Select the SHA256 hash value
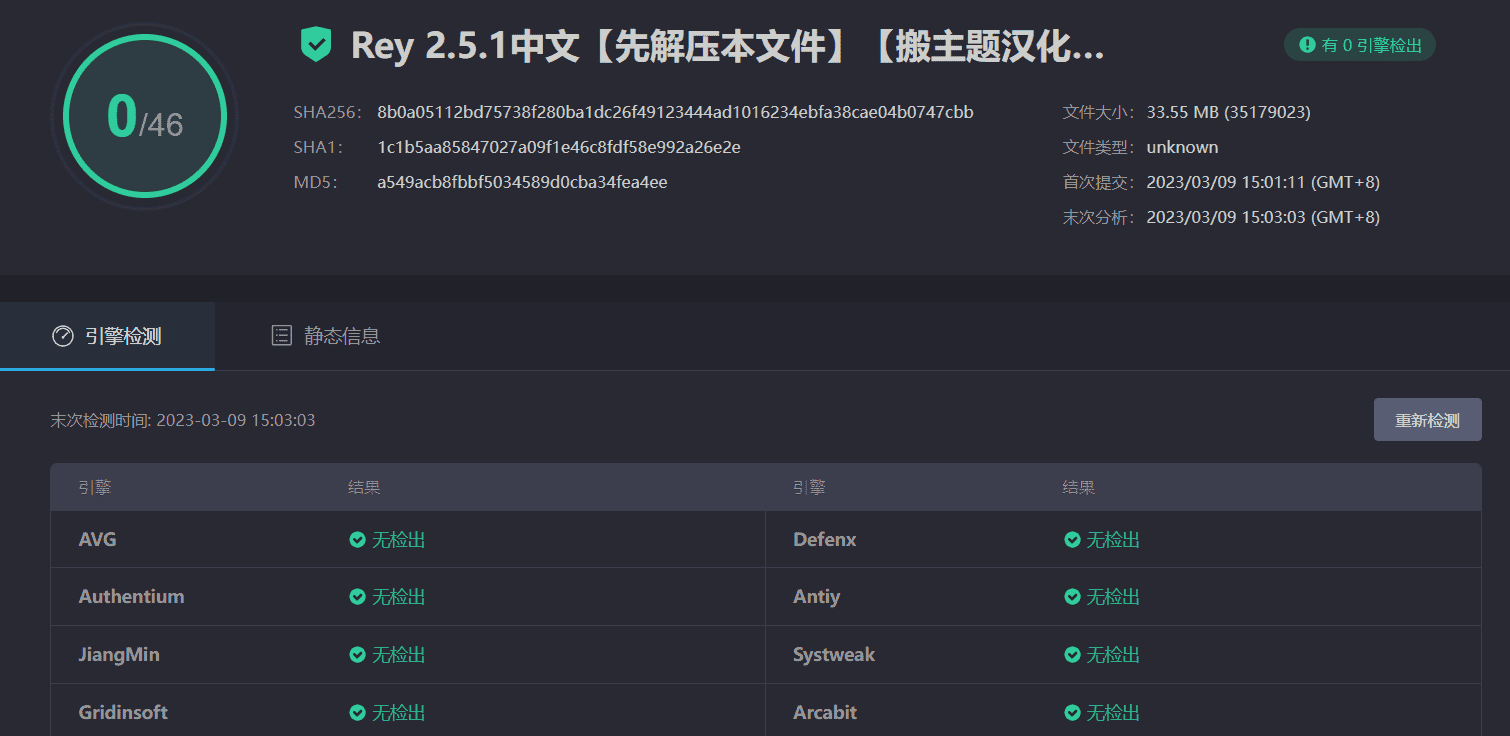 (x=675, y=112)
